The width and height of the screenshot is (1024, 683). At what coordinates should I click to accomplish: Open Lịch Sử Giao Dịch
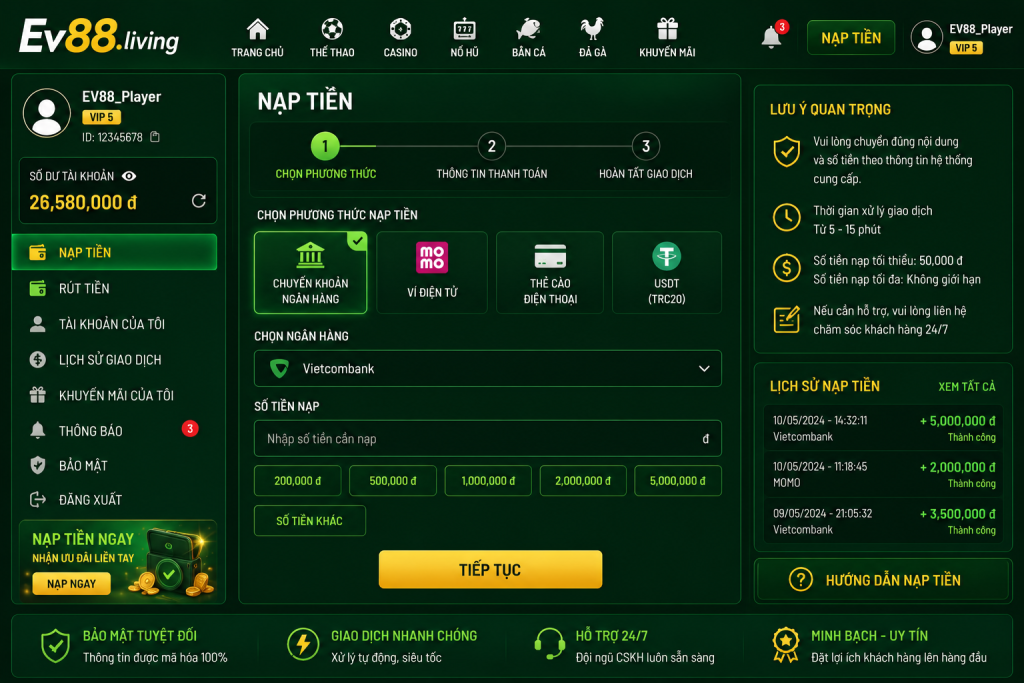[x=114, y=360]
